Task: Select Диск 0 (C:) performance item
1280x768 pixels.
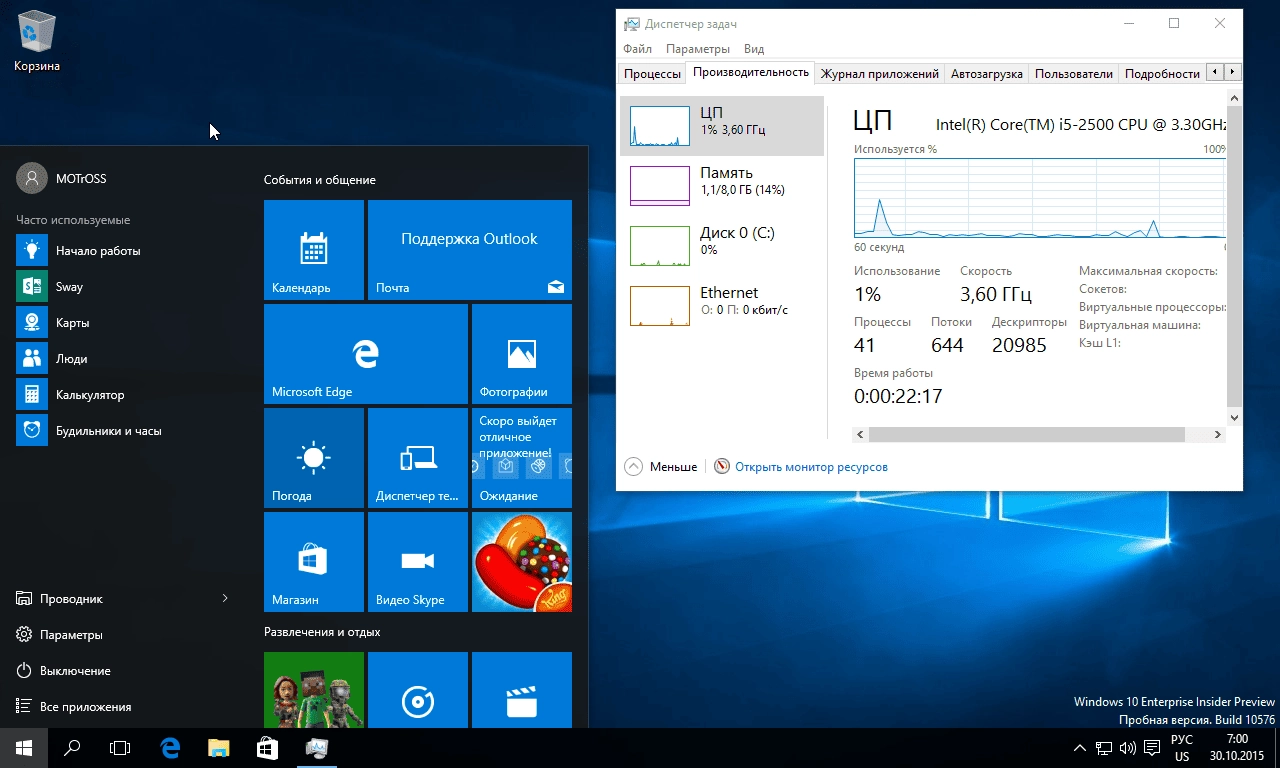Action: tap(722, 246)
